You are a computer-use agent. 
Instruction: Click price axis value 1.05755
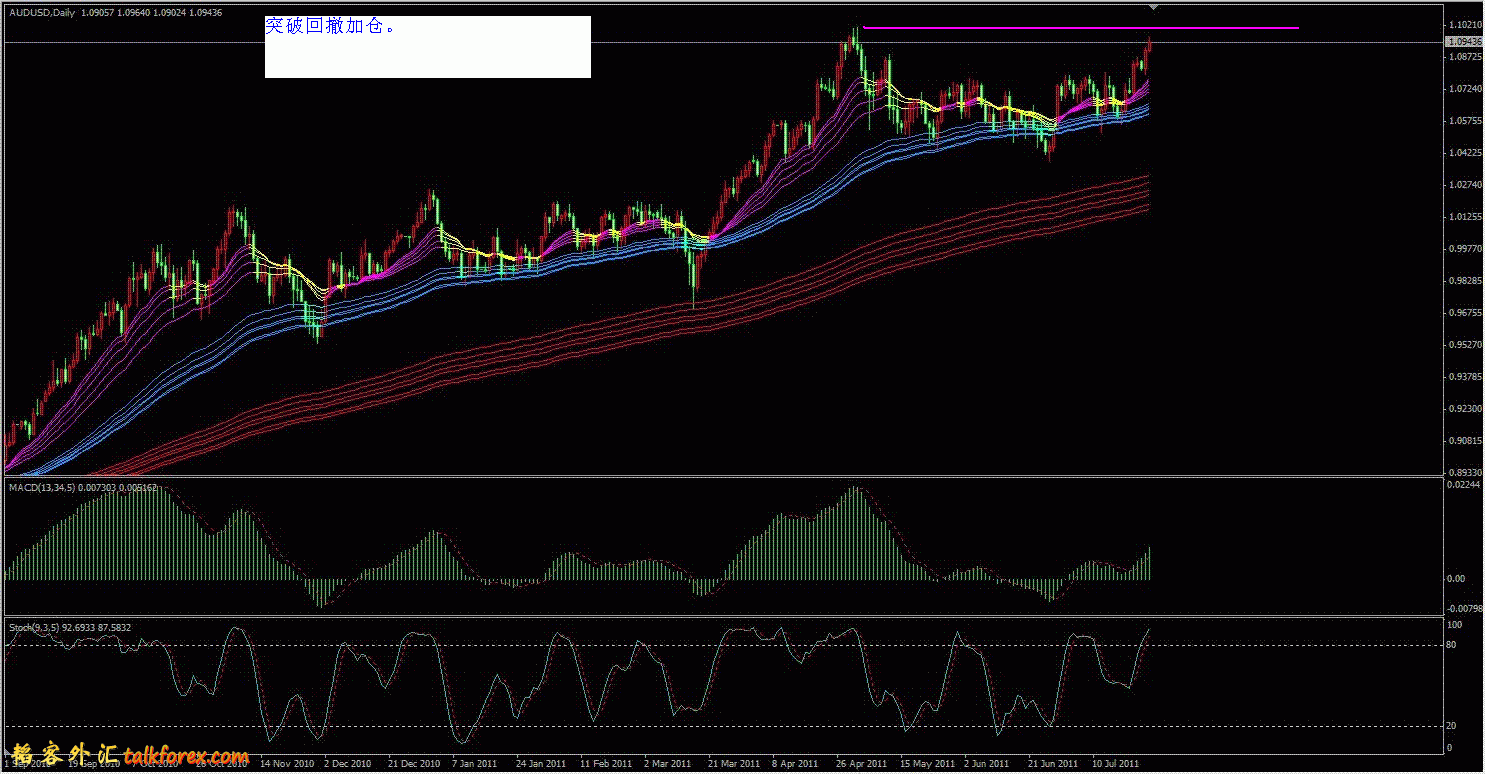[1464, 121]
